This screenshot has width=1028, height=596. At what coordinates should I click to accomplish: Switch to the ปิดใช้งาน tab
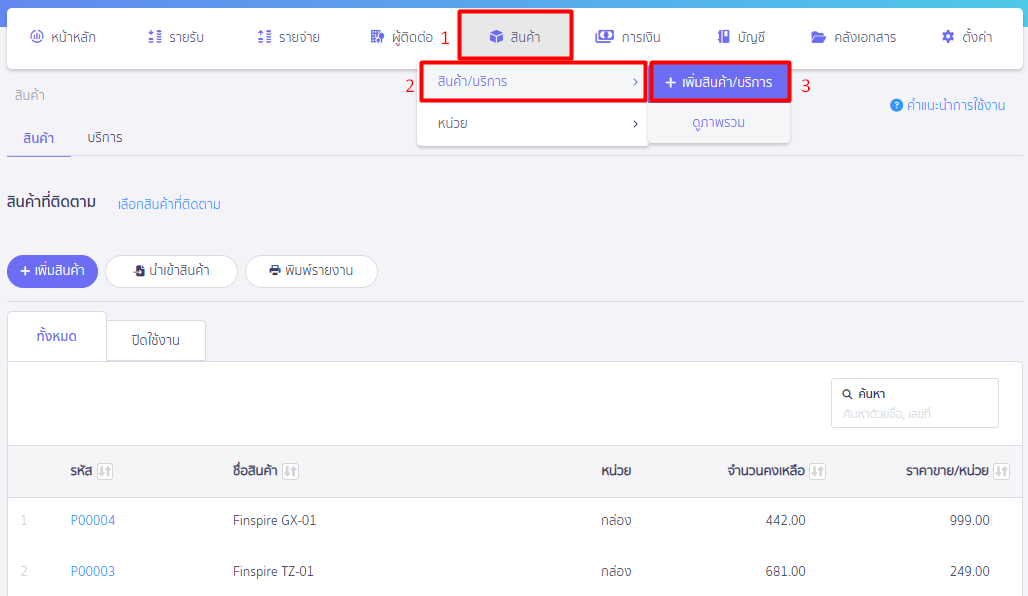pos(155,340)
